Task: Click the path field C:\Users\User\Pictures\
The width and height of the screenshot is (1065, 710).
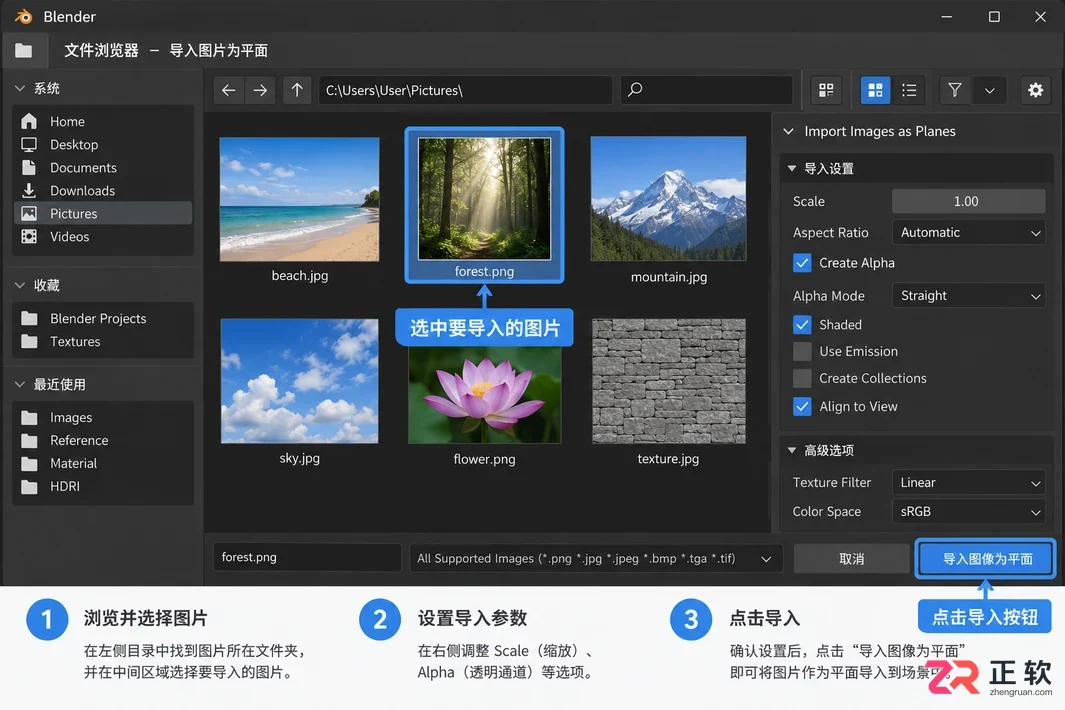Action: coord(465,90)
